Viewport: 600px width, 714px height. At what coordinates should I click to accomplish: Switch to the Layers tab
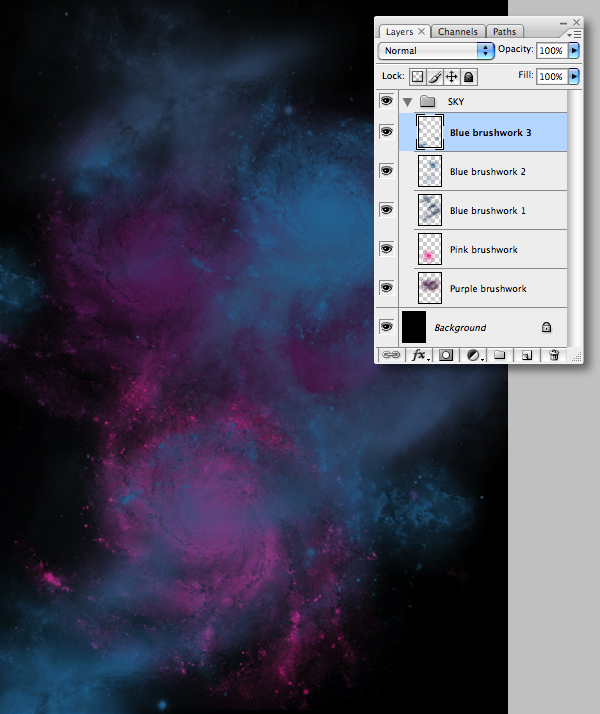(399, 32)
